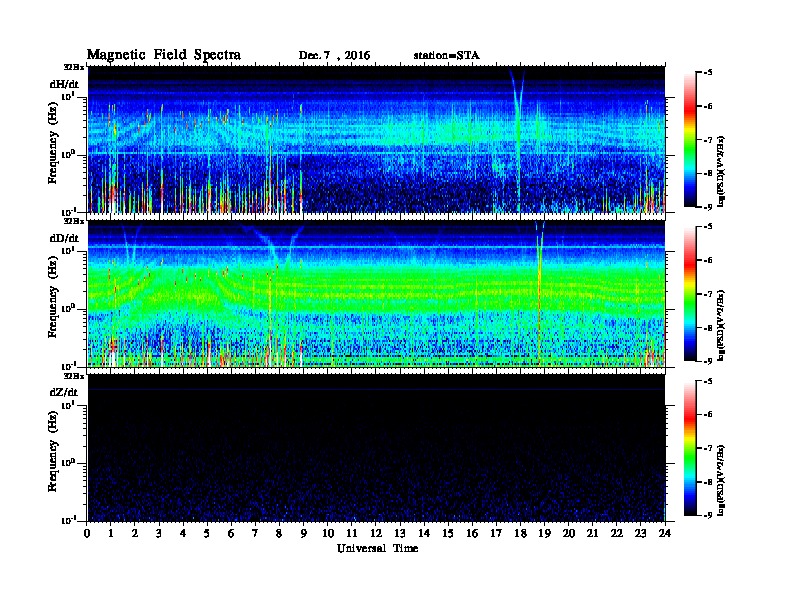Click hour 10 on the Universal Time axis

[x=328, y=533]
